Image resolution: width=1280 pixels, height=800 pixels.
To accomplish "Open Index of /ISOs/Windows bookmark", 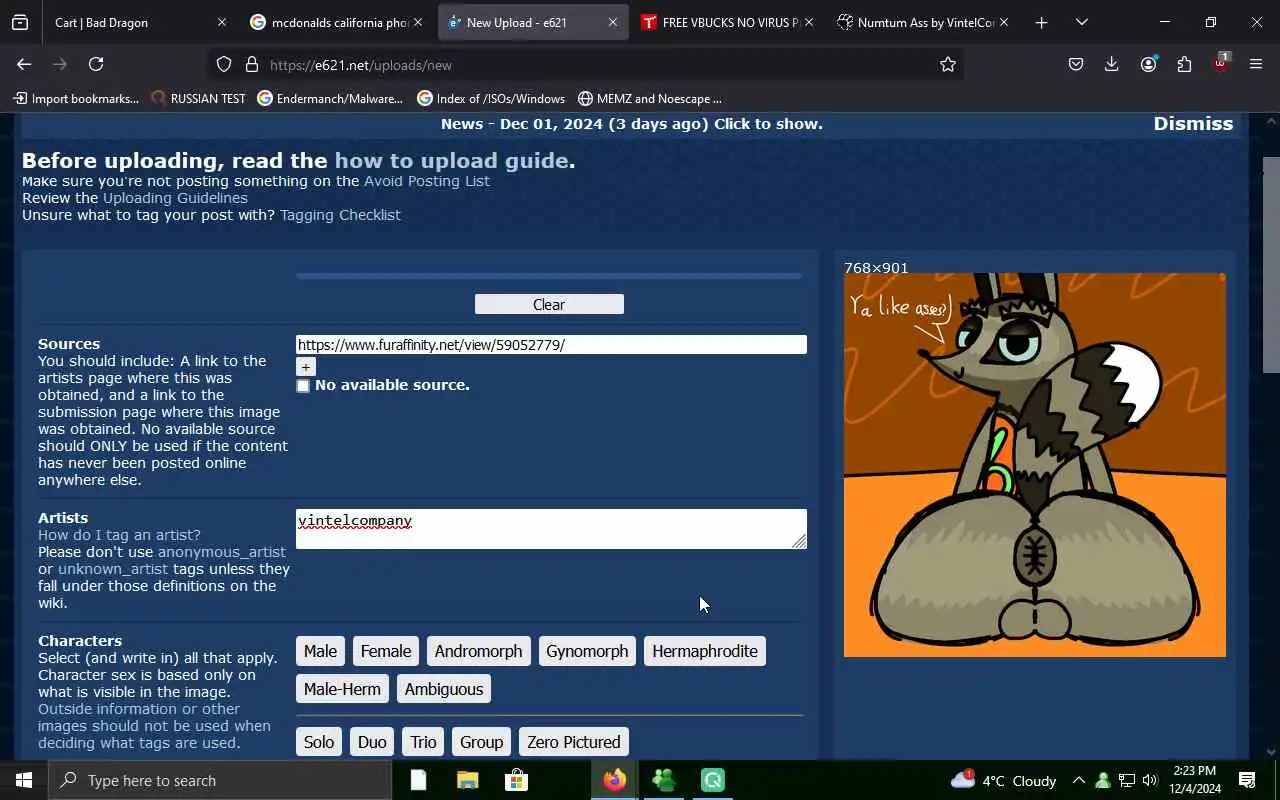I will [491, 98].
